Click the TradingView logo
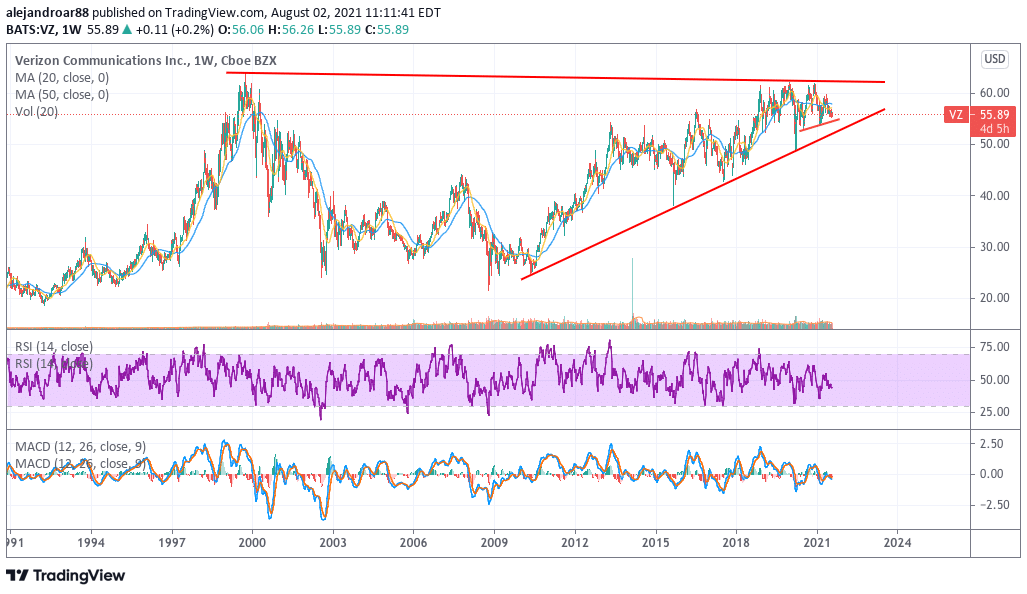1027x594 pixels. (x=65, y=576)
